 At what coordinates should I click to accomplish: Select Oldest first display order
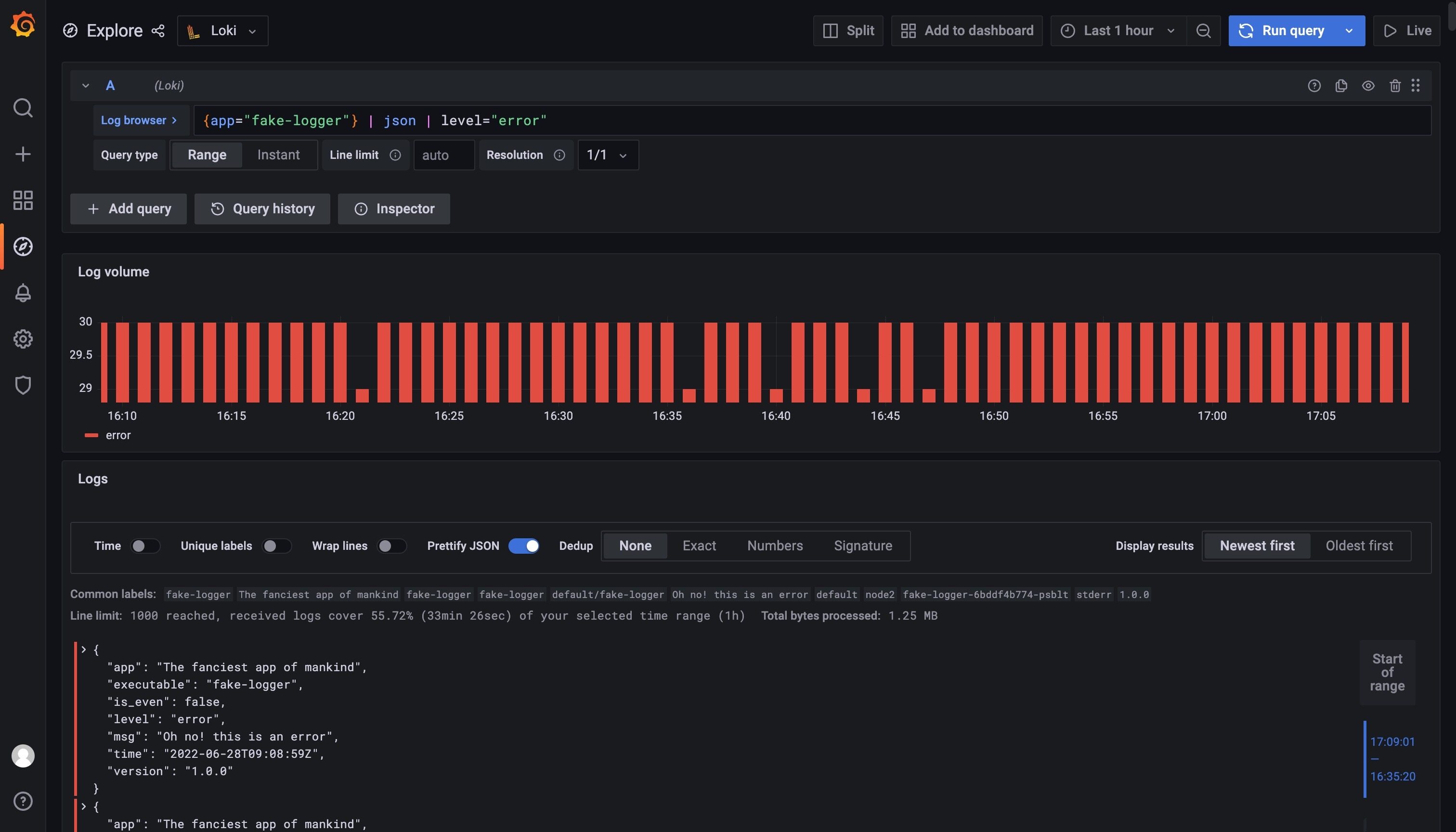(1359, 546)
